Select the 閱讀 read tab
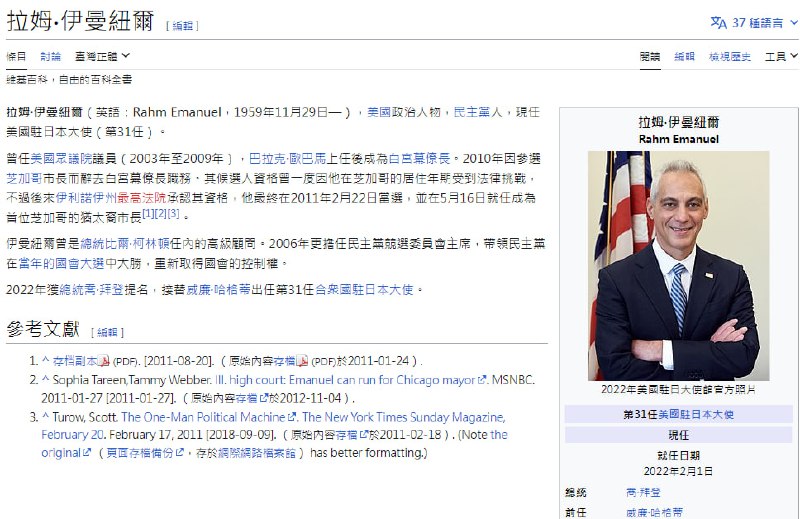The image size is (800, 519). tap(650, 57)
